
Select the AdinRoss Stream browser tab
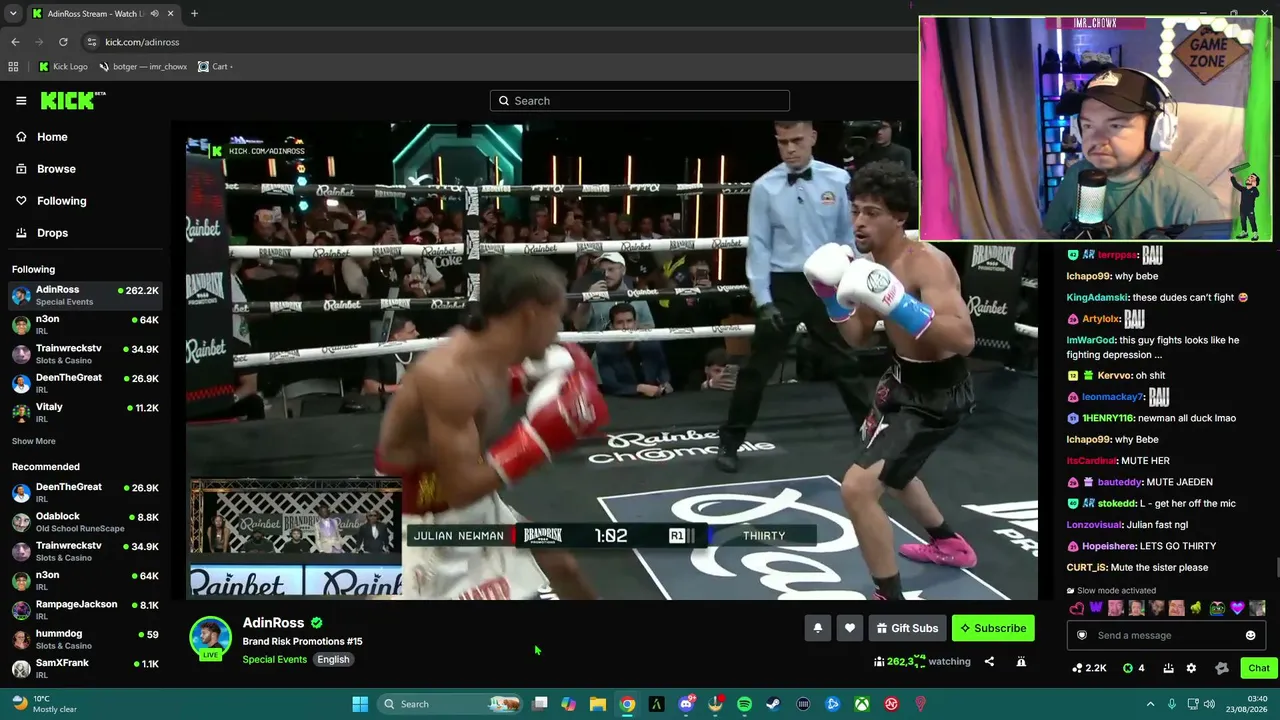tap(102, 14)
